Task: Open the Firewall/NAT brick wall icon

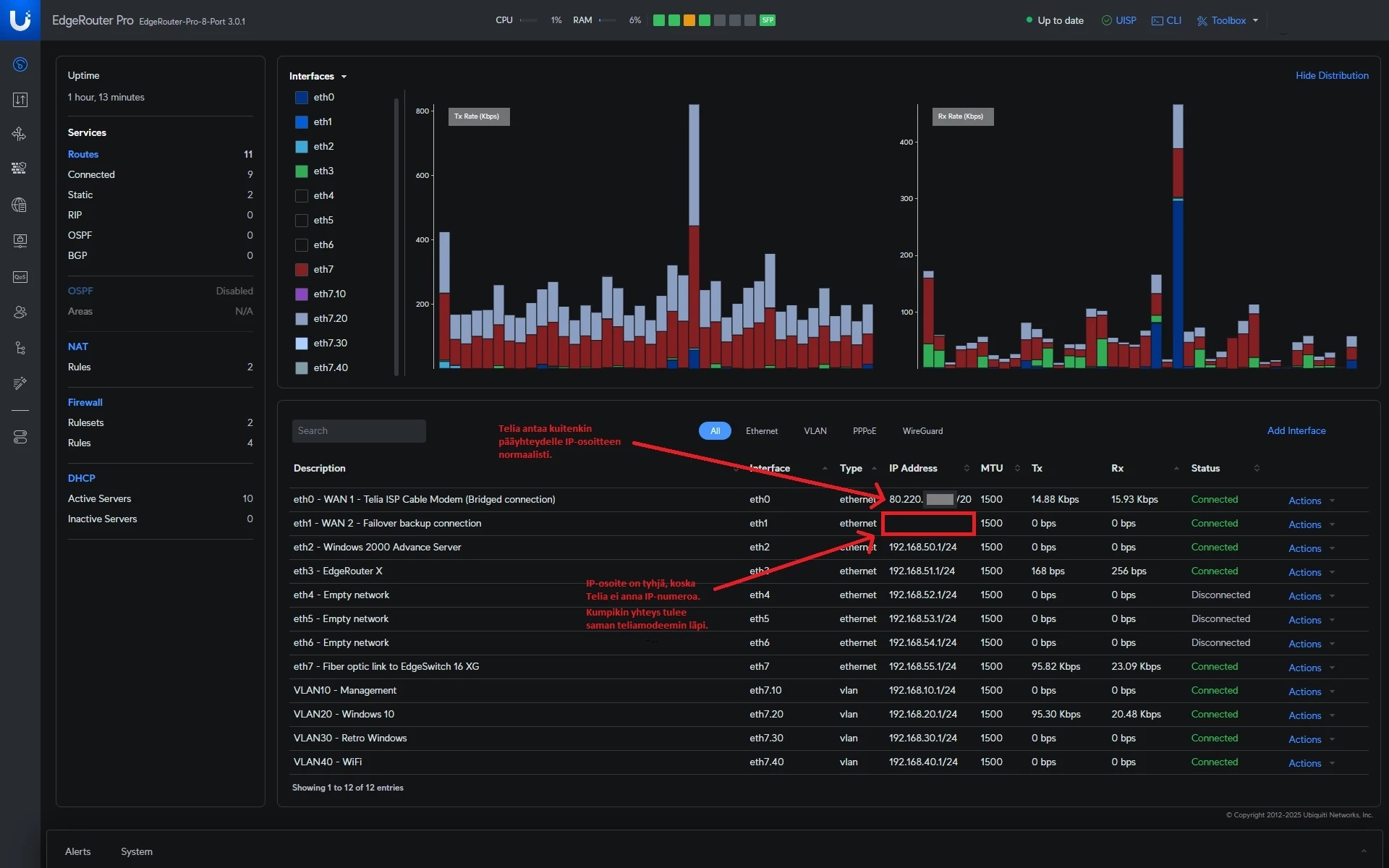Action: [20, 169]
